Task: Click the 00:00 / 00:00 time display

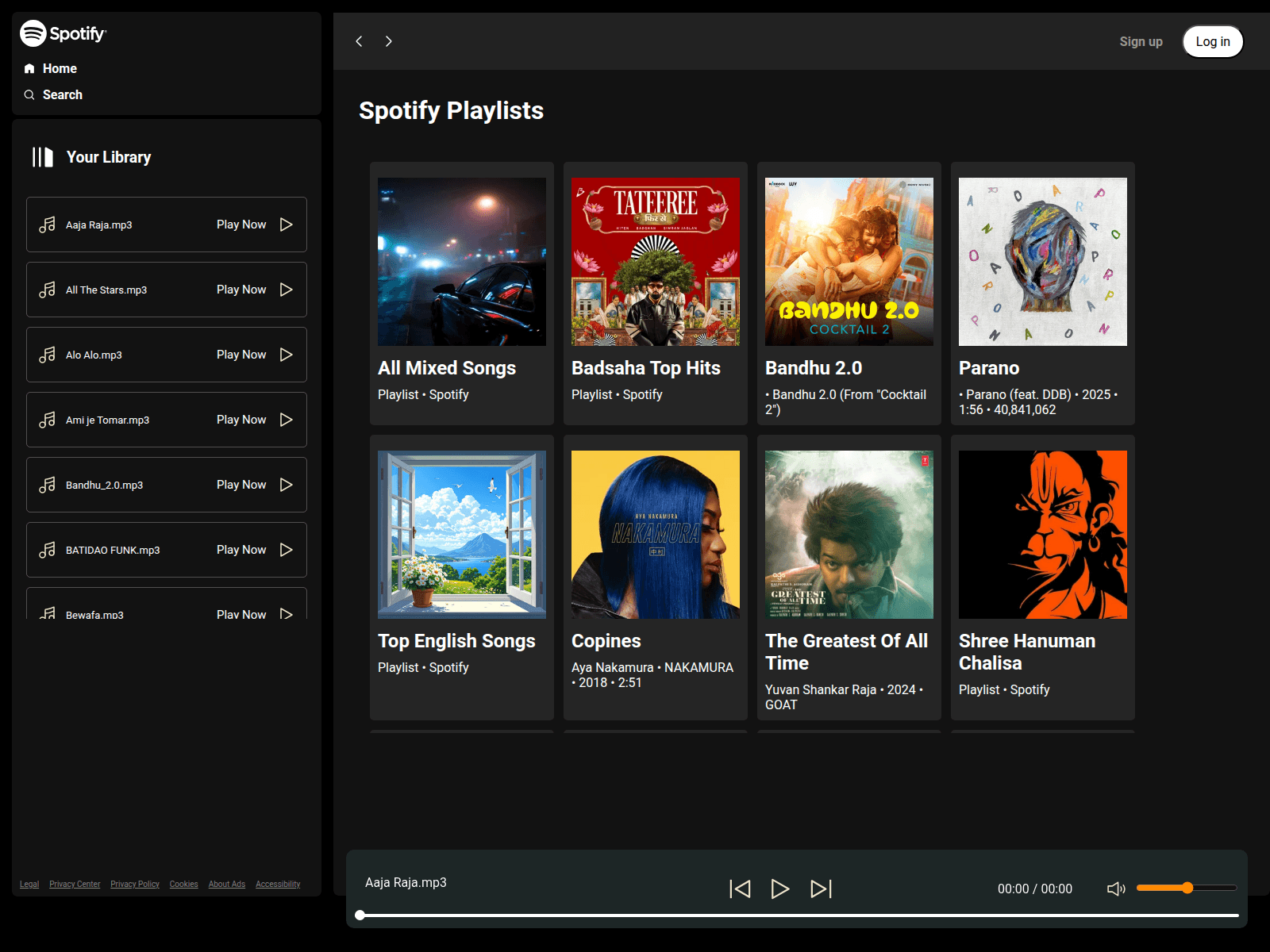Action: (1035, 889)
